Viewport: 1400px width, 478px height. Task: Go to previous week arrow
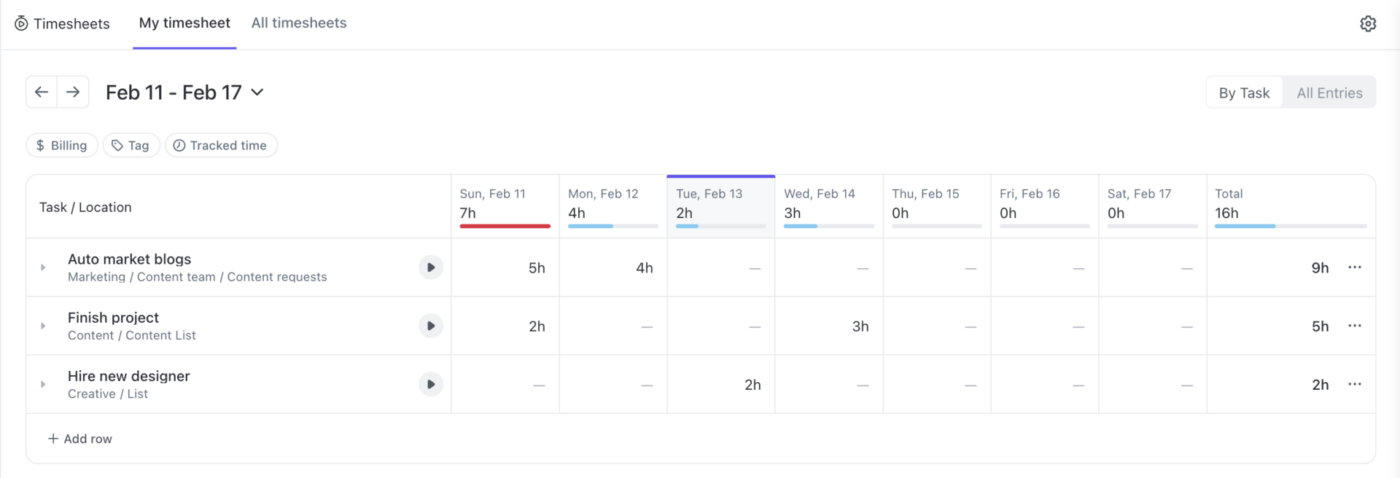click(41, 92)
